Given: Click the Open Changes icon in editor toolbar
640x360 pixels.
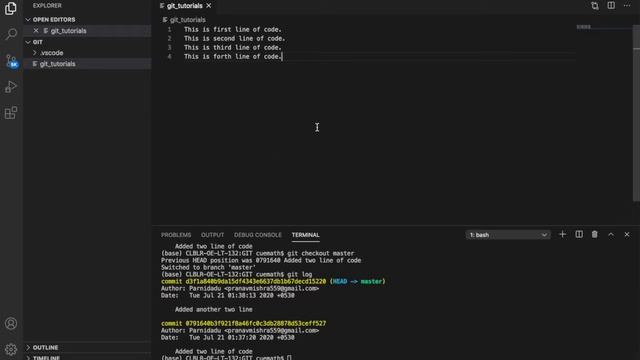Looking at the screenshot, I should (x=595, y=6).
